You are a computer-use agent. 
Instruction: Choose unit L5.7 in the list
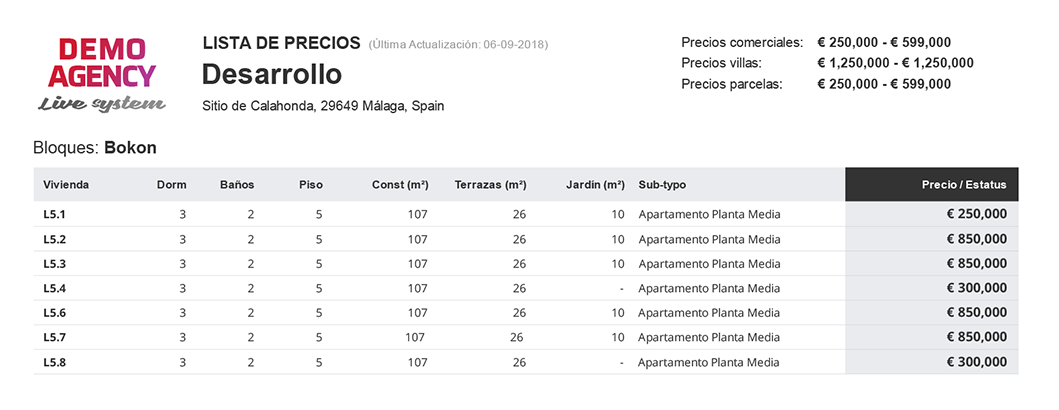point(55,337)
